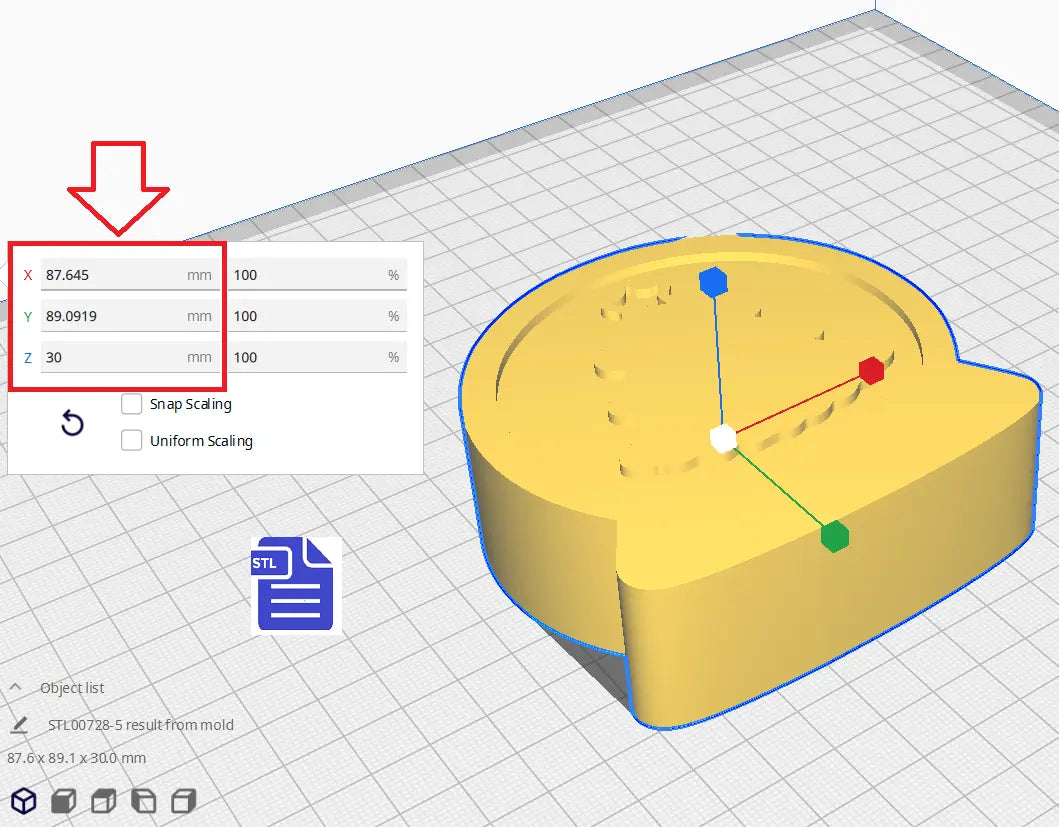Select STL00728-5 result from mold object
This screenshot has height=827, width=1059.
click(x=141, y=724)
